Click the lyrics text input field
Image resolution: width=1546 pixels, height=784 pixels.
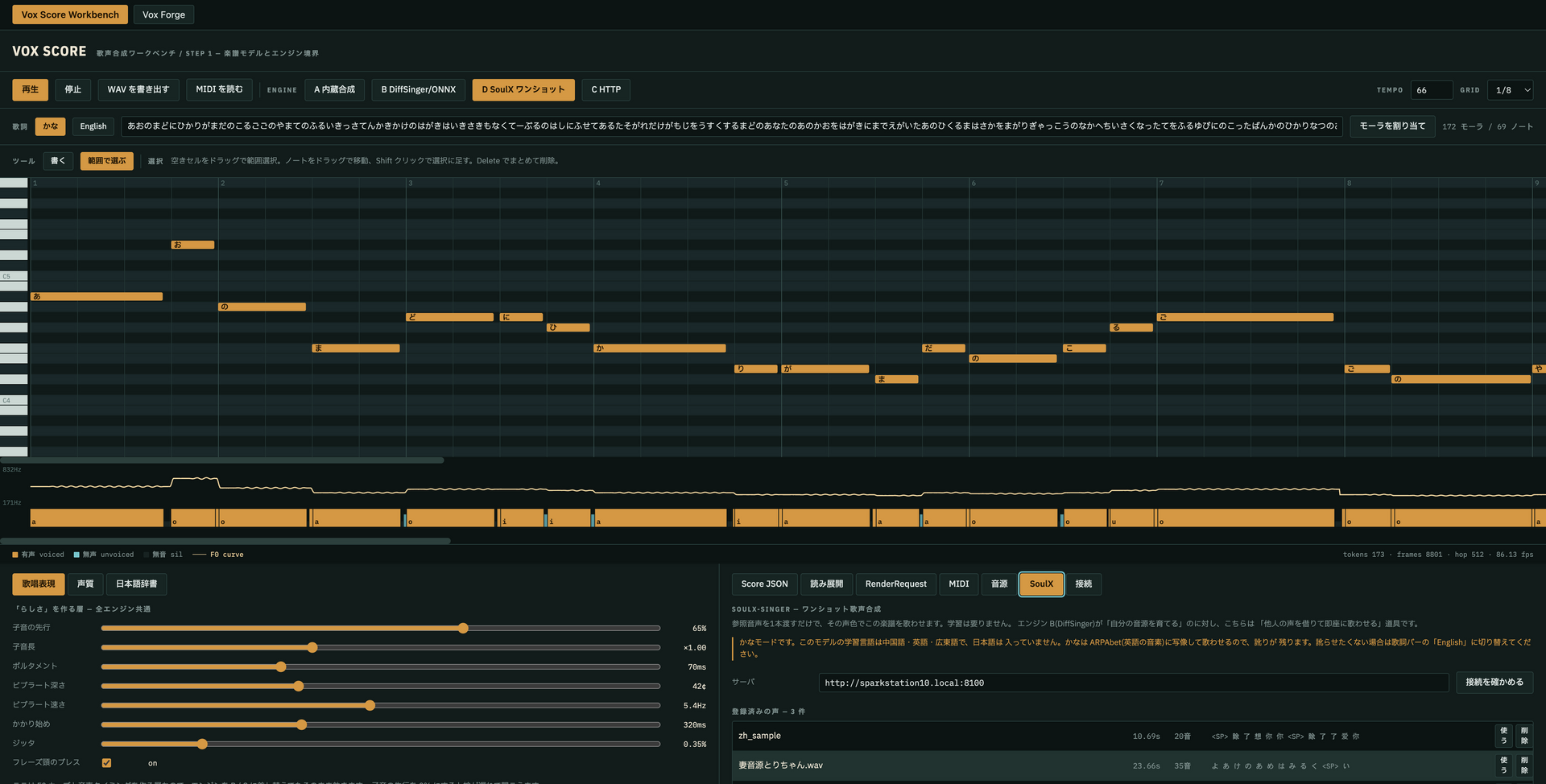tap(732, 126)
